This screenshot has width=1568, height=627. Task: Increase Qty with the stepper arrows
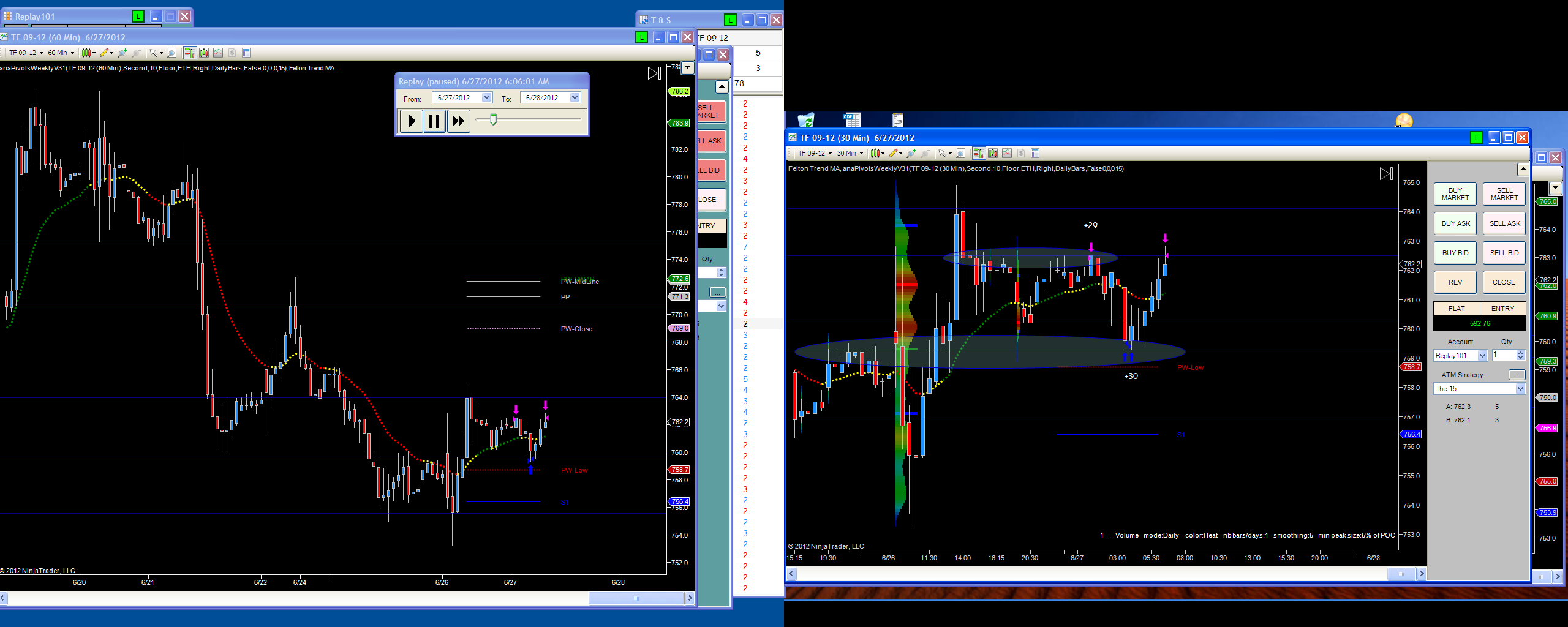pyautogui.click(x=1520, y=353)
